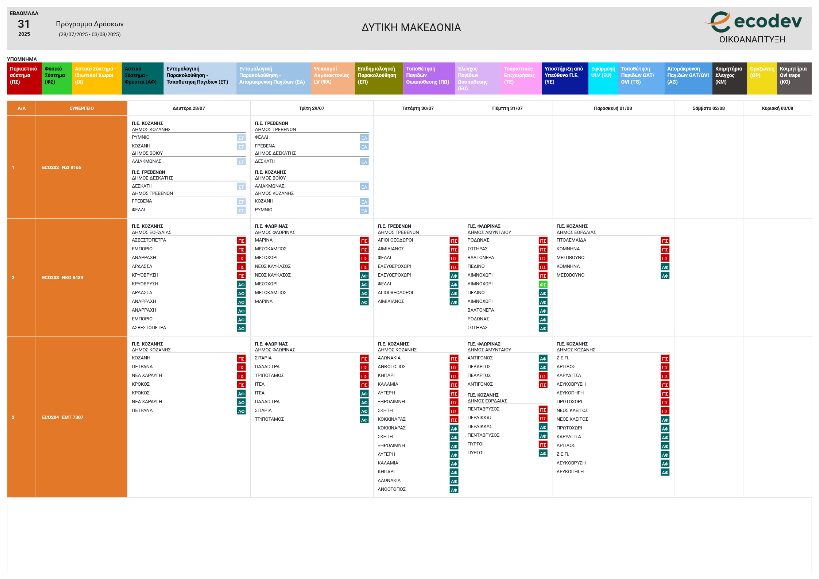Select the navy (ΥΕ) legend swatch
The image size is (819, 579).
(565, 78)
